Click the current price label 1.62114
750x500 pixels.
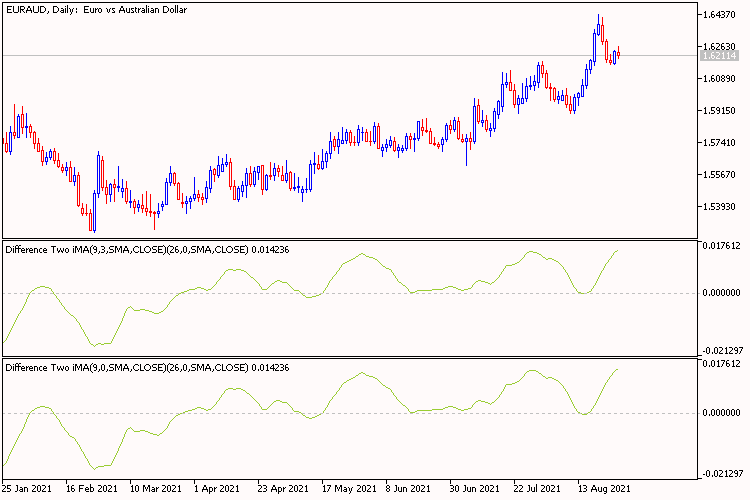pos(719,56)
